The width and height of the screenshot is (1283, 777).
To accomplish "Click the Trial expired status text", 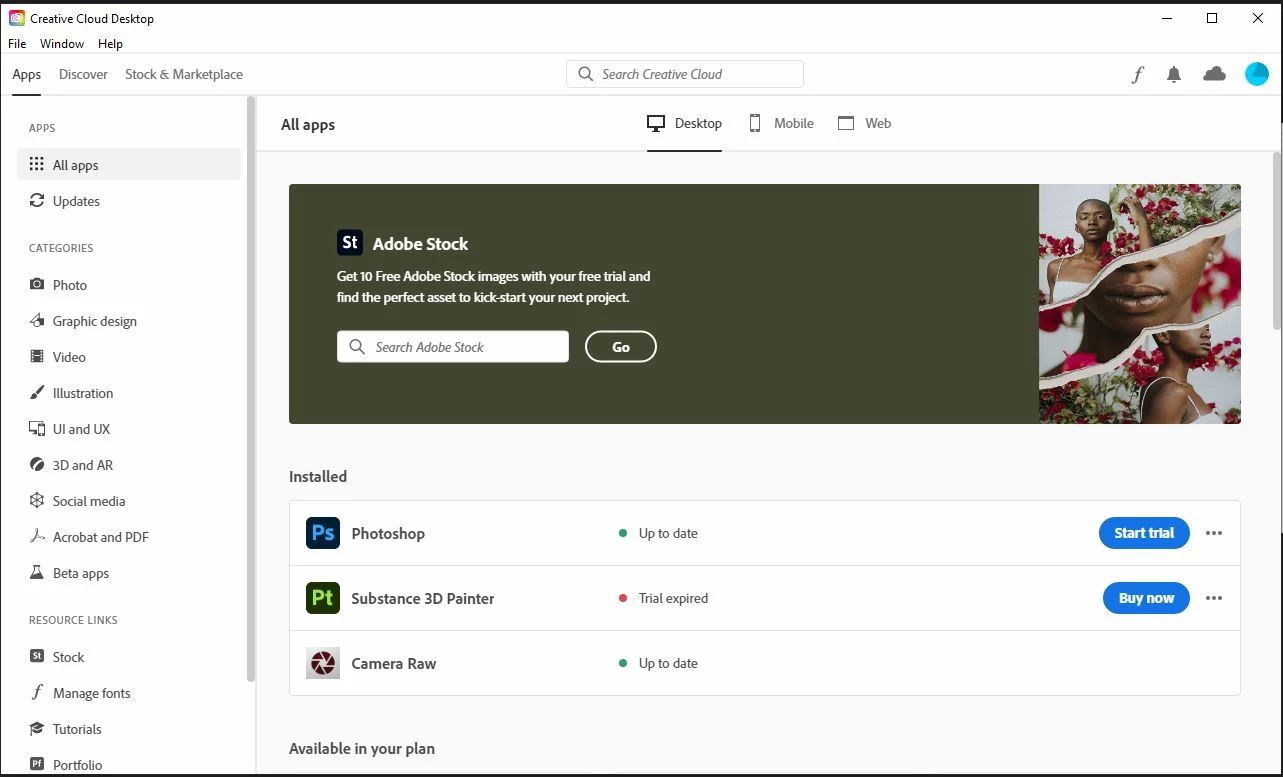I will [x=673, y=598].
